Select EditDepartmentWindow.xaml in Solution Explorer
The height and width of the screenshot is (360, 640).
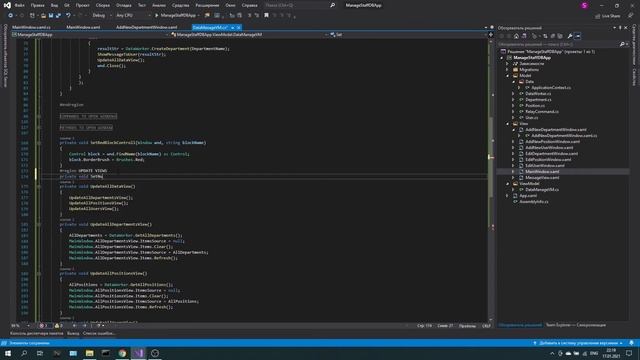click(x=551, y=153)
